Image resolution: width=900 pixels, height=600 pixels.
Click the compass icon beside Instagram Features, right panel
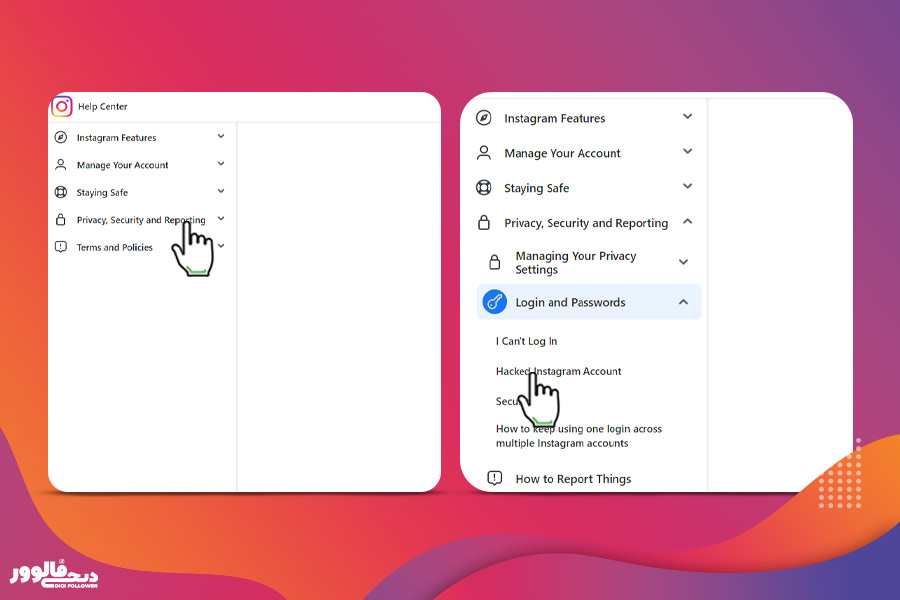pos(484,118)
